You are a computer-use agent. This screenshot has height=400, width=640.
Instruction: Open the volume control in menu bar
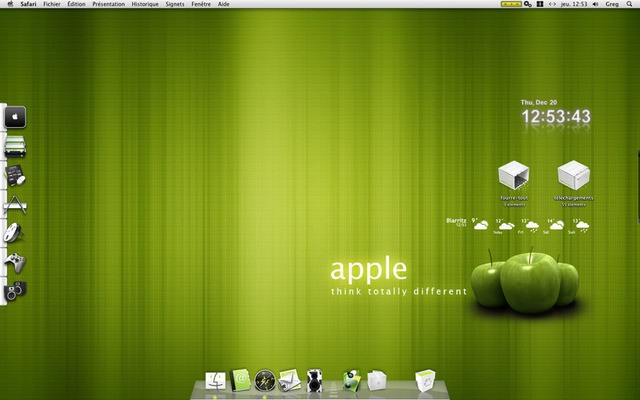click(x=596, y=4)
